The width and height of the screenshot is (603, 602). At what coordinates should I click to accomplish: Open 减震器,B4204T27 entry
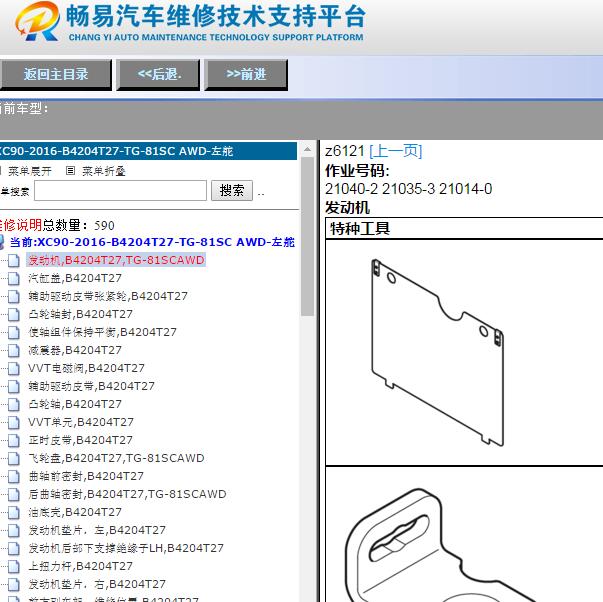(75, 350)
